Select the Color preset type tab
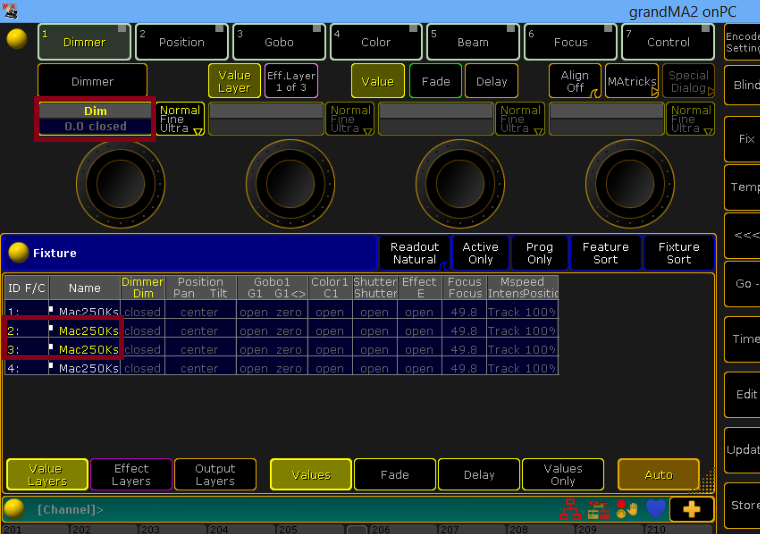 (376, 42)
